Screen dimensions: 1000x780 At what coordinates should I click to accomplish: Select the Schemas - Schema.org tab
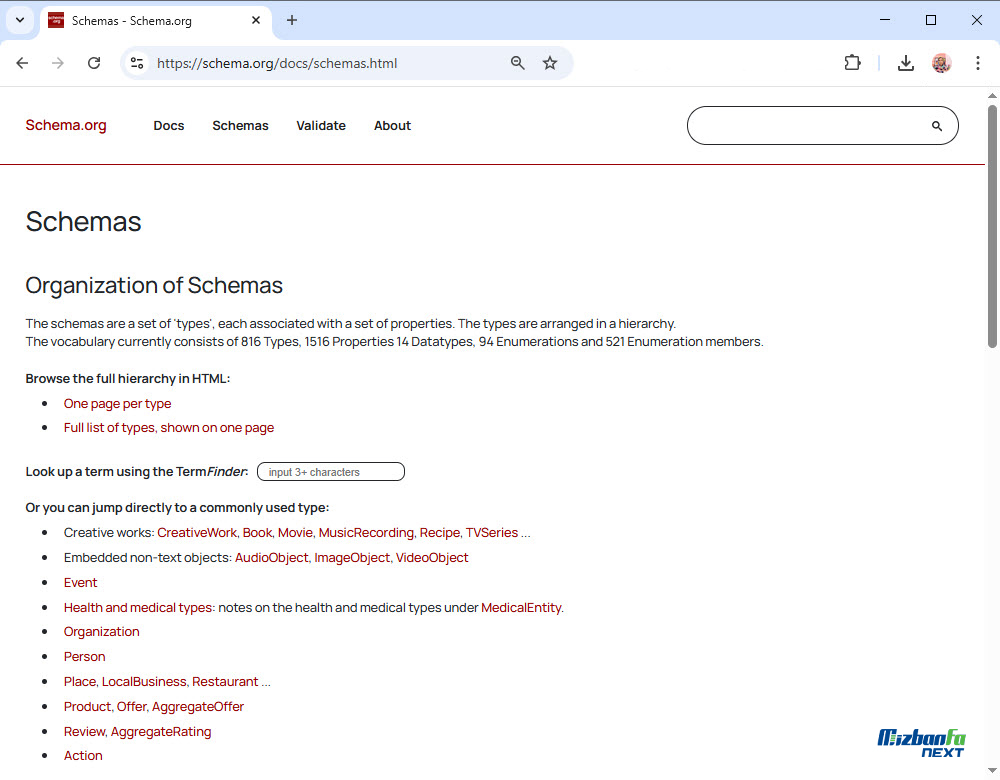156,20
